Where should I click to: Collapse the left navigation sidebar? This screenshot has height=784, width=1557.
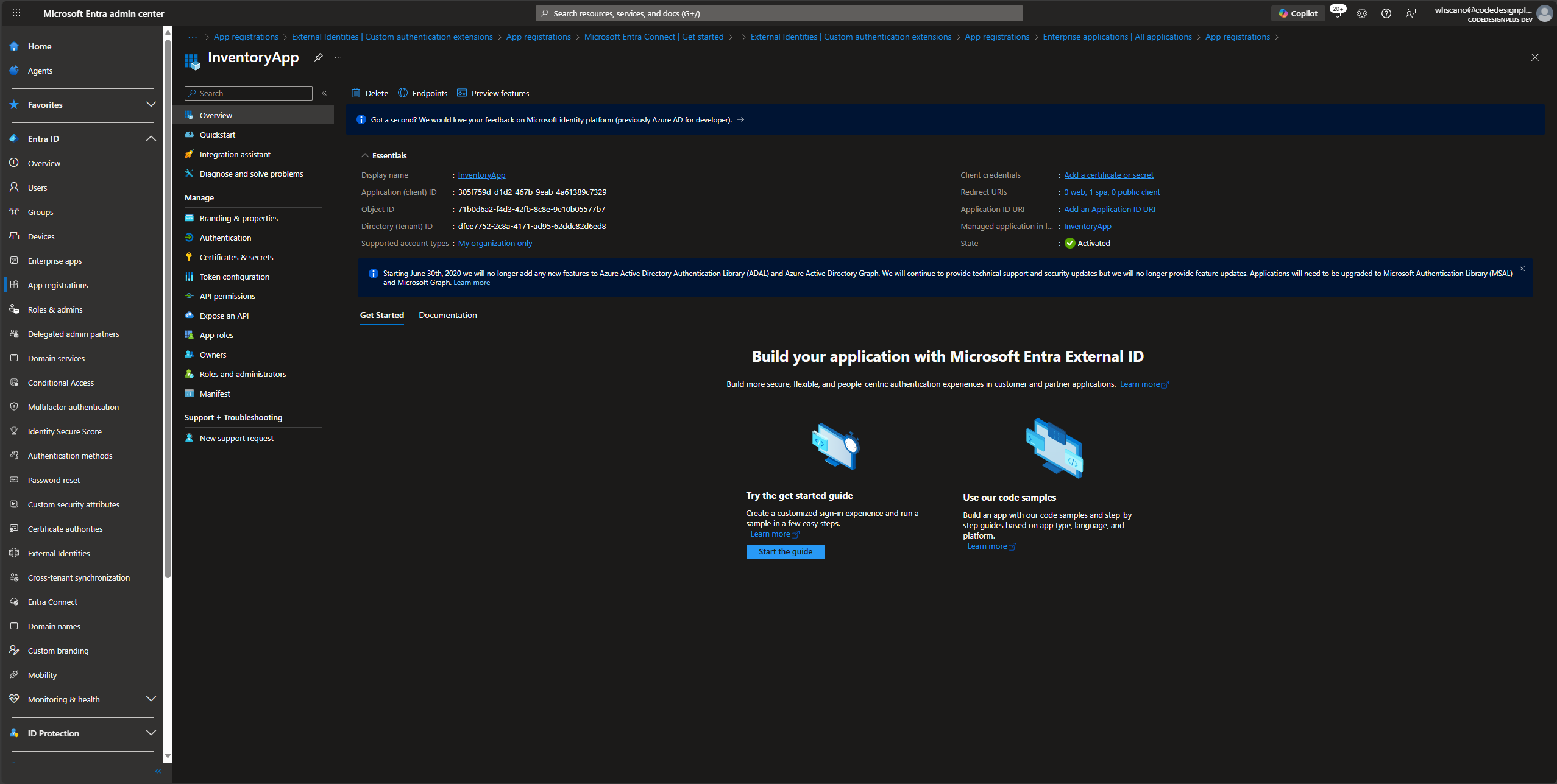(158, 771)
